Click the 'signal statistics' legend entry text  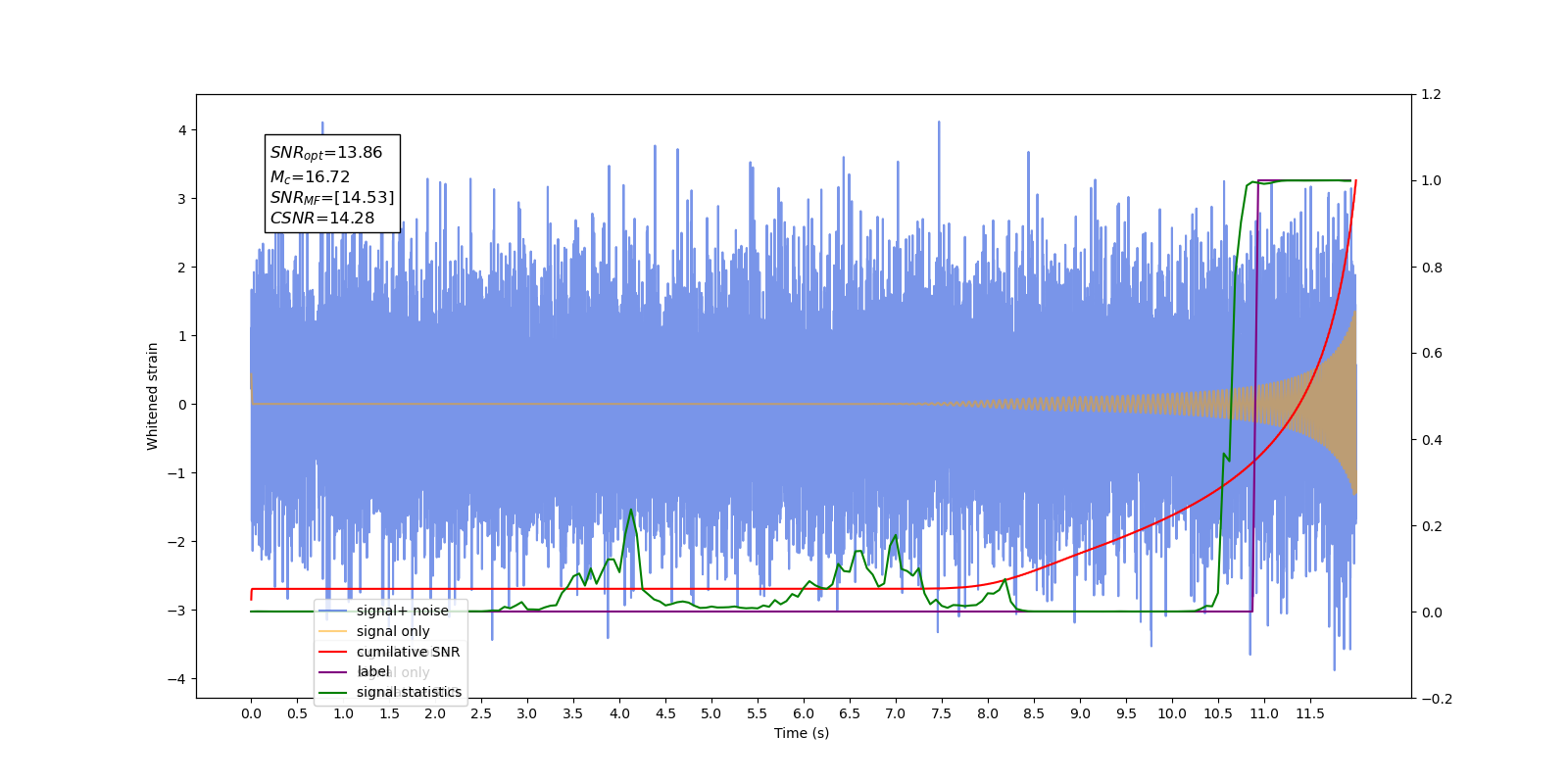pos(409,692)
